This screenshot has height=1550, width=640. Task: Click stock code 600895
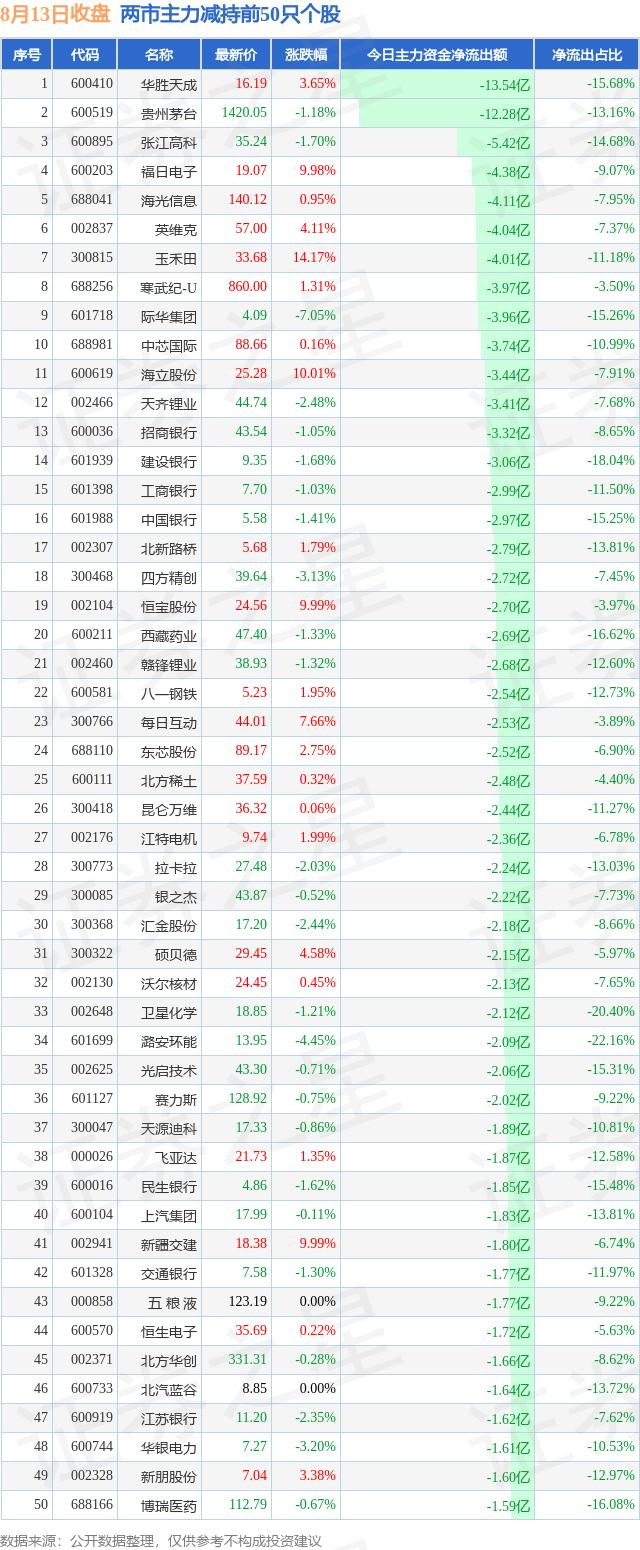[x=92, y=142]
